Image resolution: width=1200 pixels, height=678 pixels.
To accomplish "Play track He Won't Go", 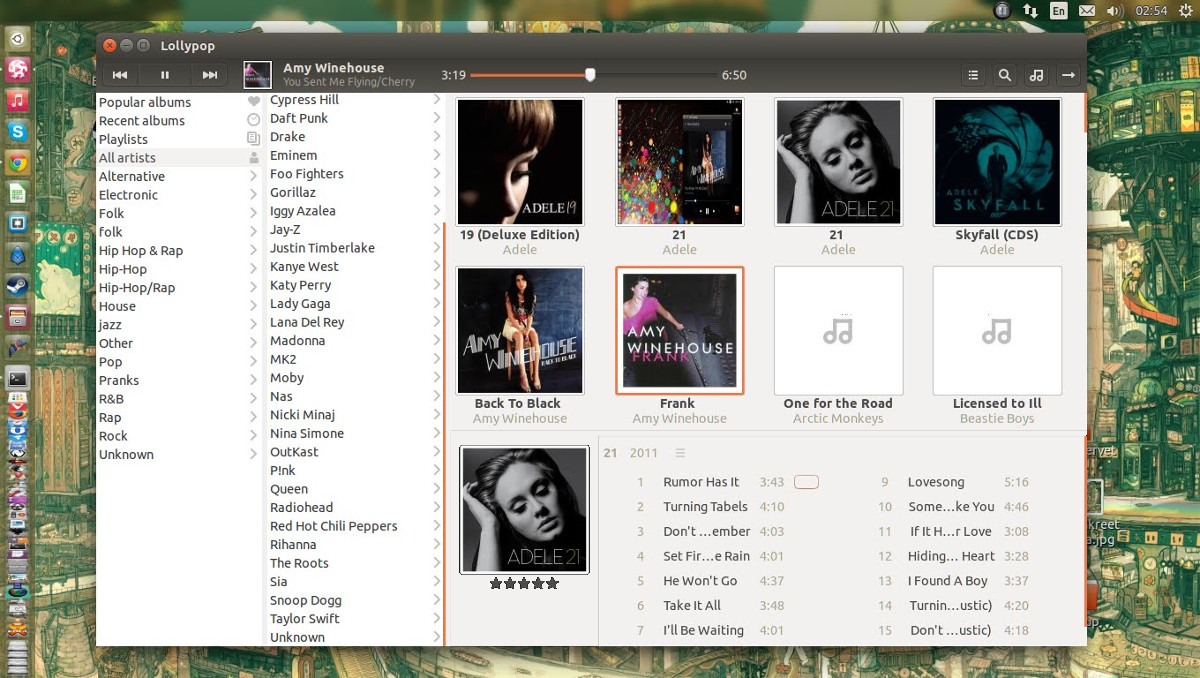I will [x=700, y=581].
